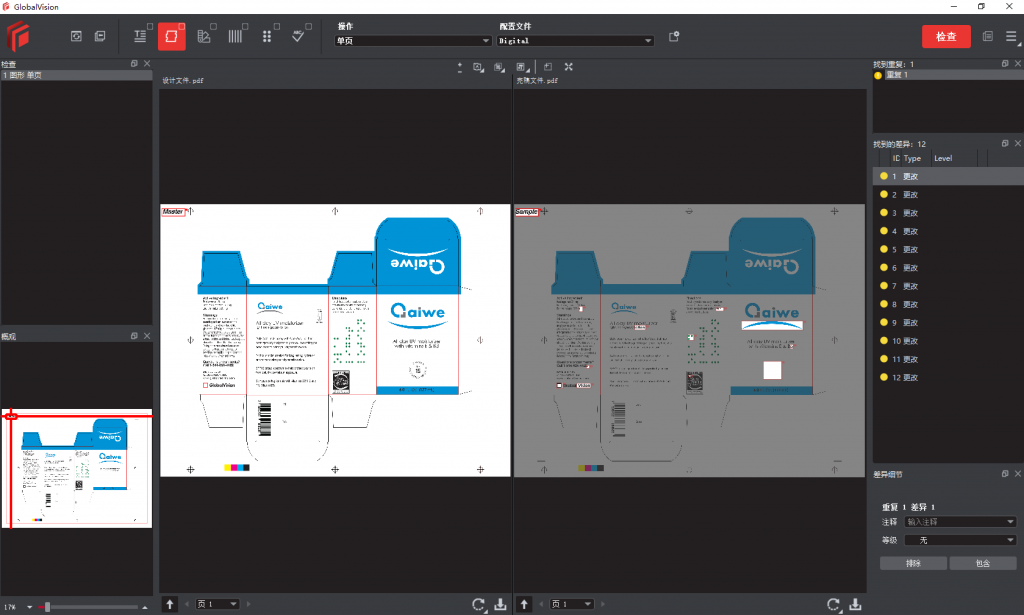Screen dimensions: 1024x615
Task: Close the 概观 overview panel
Action: (x=147, y=336)
